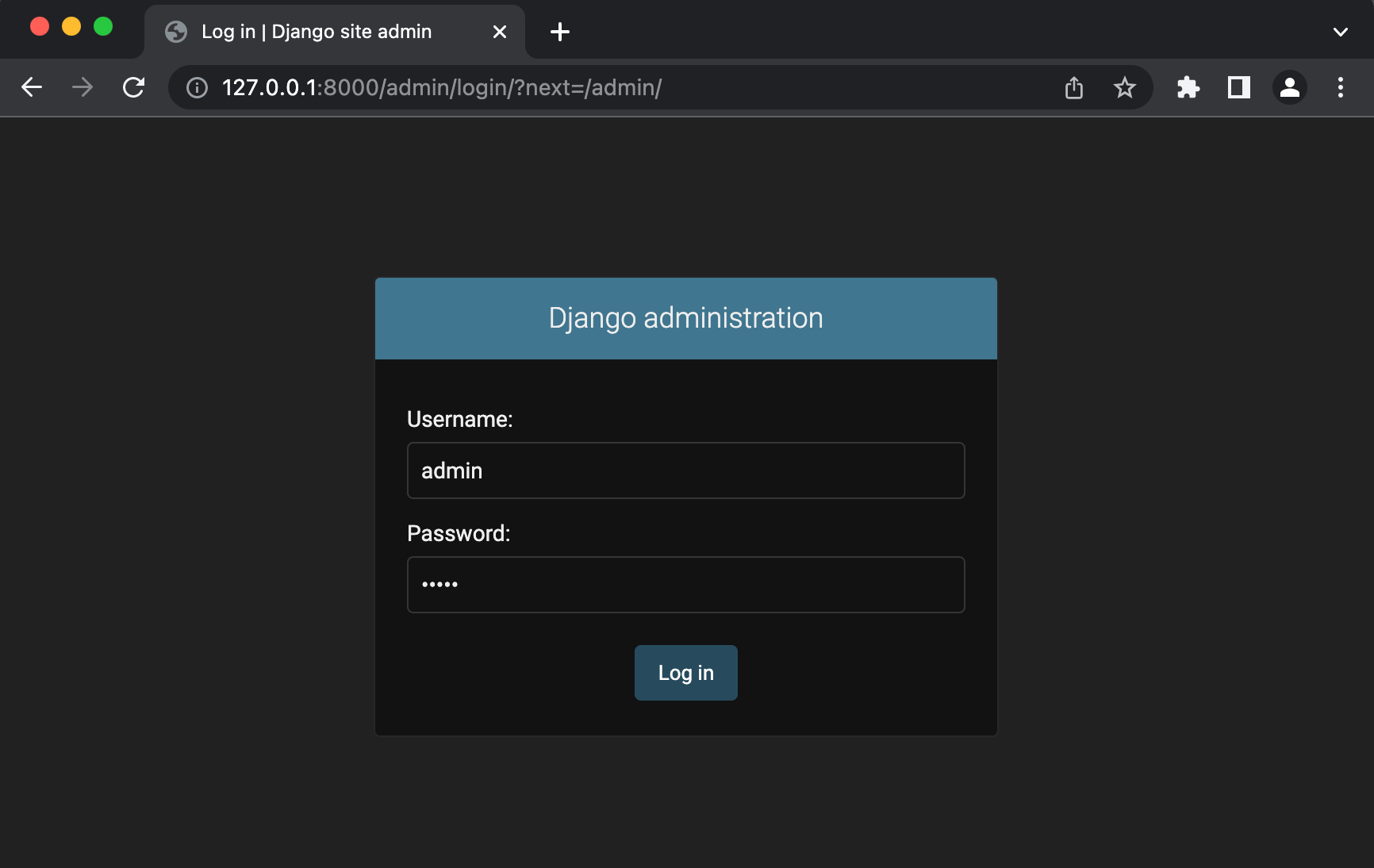The image size is (1374, 868).
Task: Close the window with red button
Action: (40, 26)
